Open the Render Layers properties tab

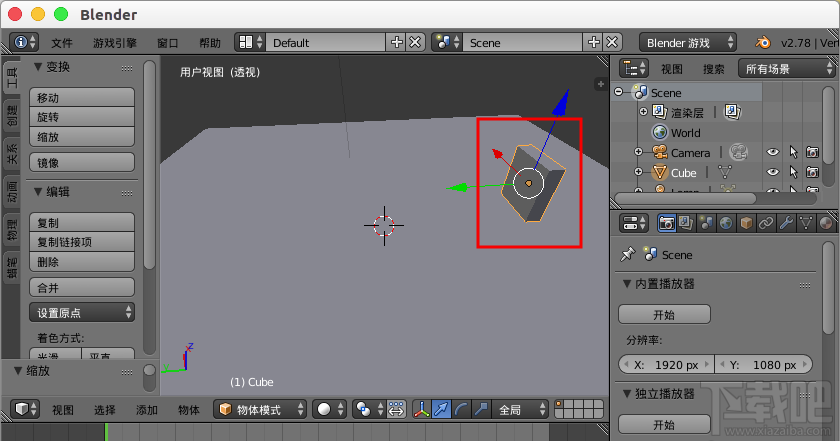[686, 223]
